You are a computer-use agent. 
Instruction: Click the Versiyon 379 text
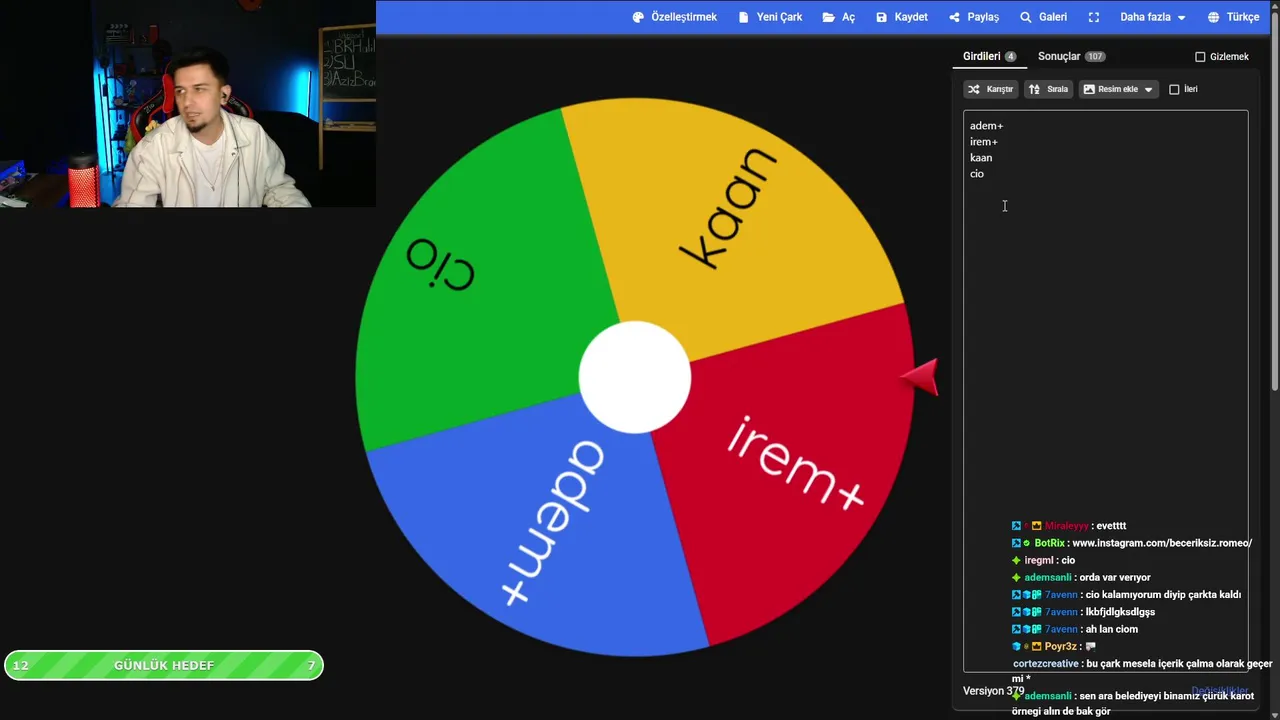click(994, 691)
